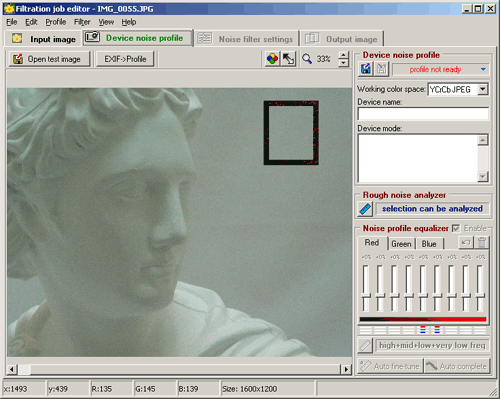This screenshot has width=500, height=399.
Task: Click the RGB channel colors icon
Action: coord(272,59)
